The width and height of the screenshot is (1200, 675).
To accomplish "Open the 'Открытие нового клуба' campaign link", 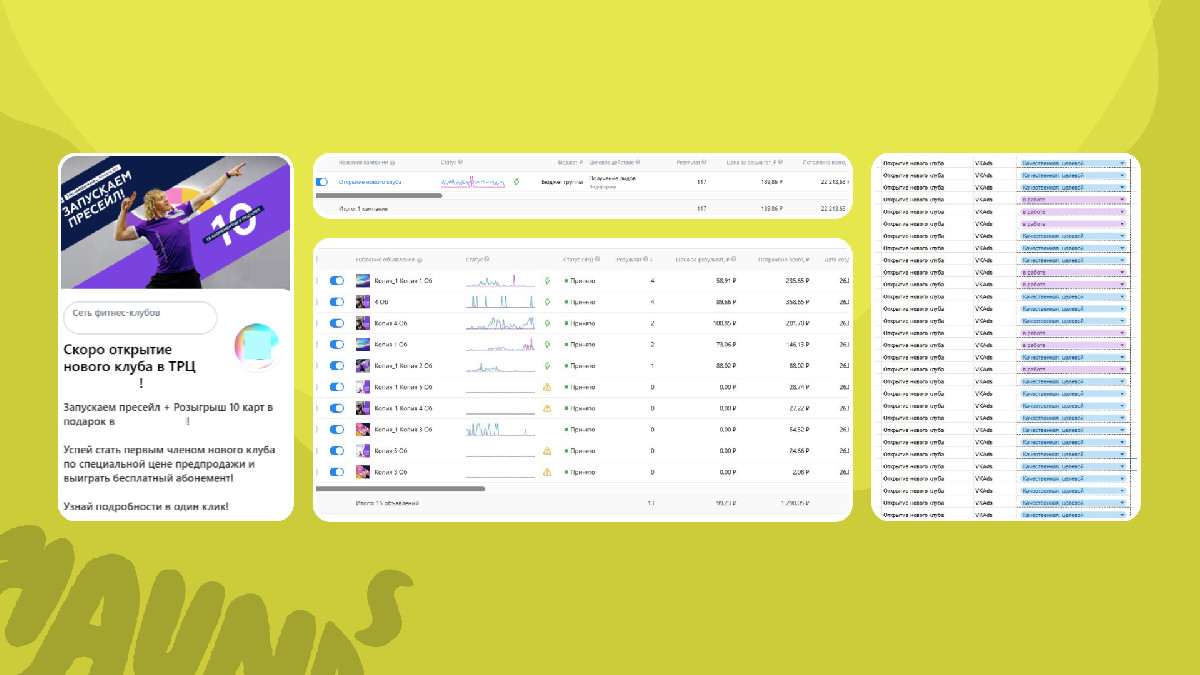I will click(371, 182).
